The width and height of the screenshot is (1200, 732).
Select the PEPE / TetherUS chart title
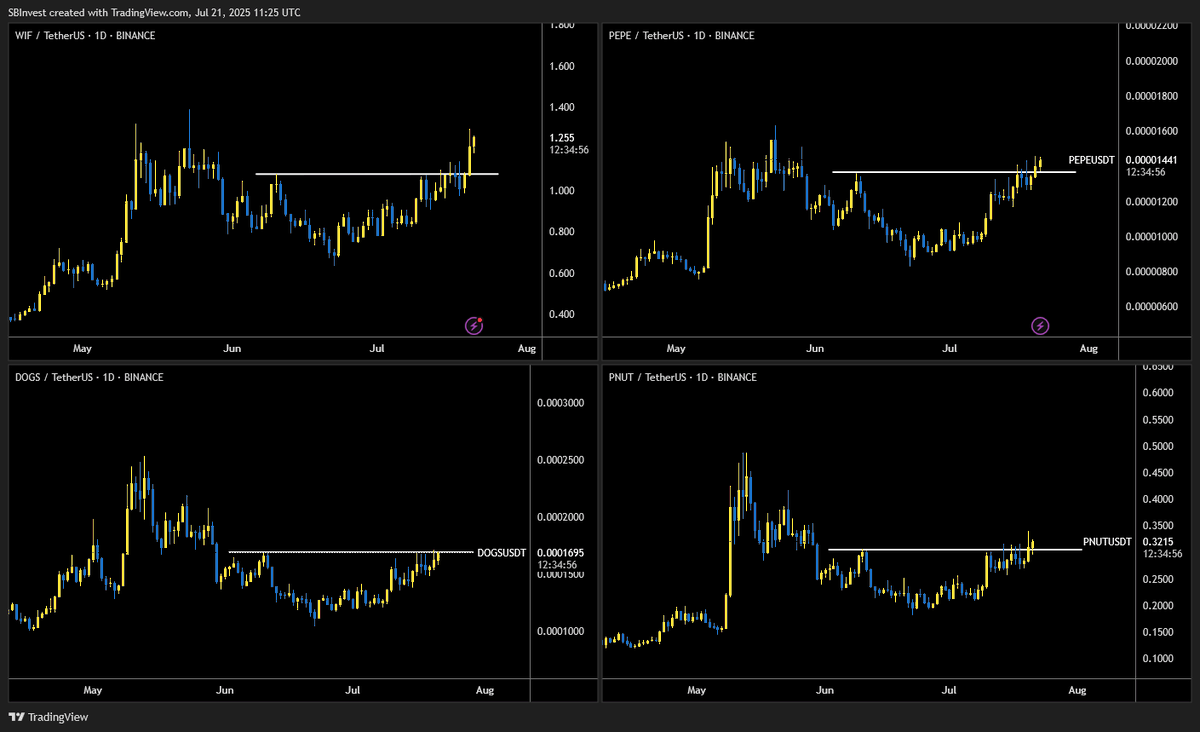click(682, 36)
